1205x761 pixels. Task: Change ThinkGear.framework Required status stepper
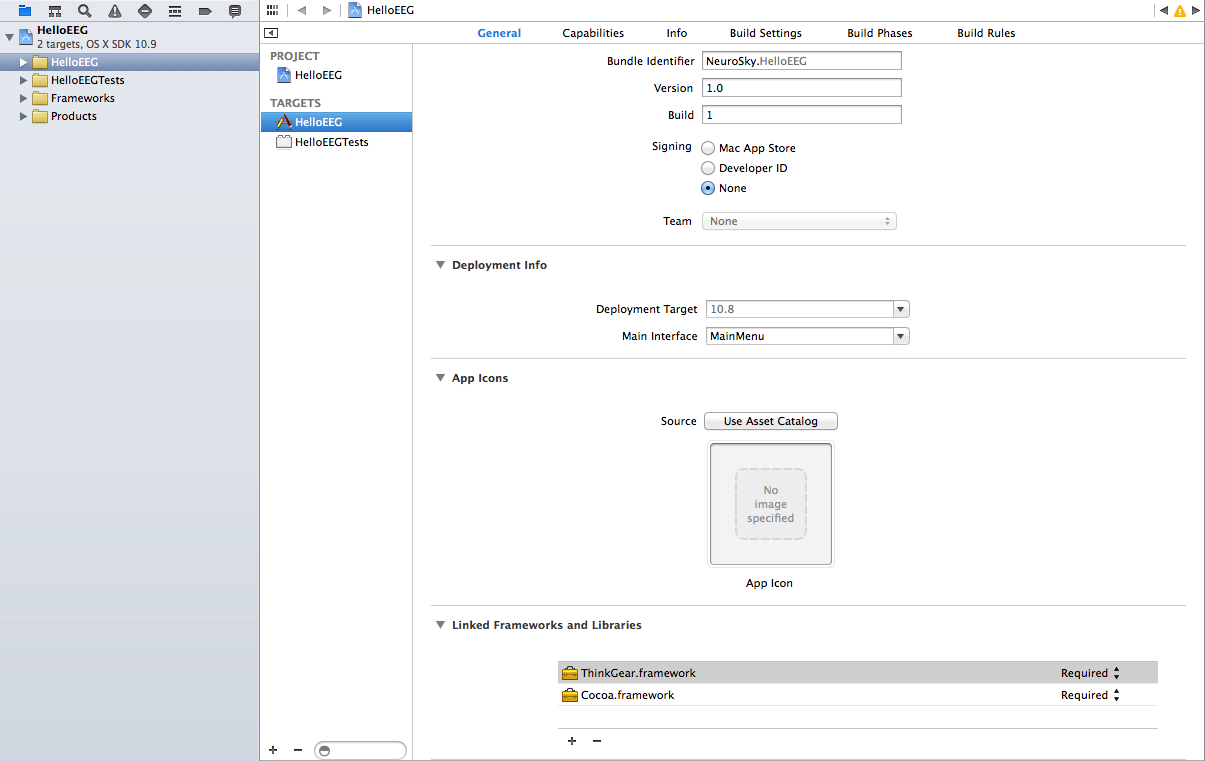(x=1116, y=673)
